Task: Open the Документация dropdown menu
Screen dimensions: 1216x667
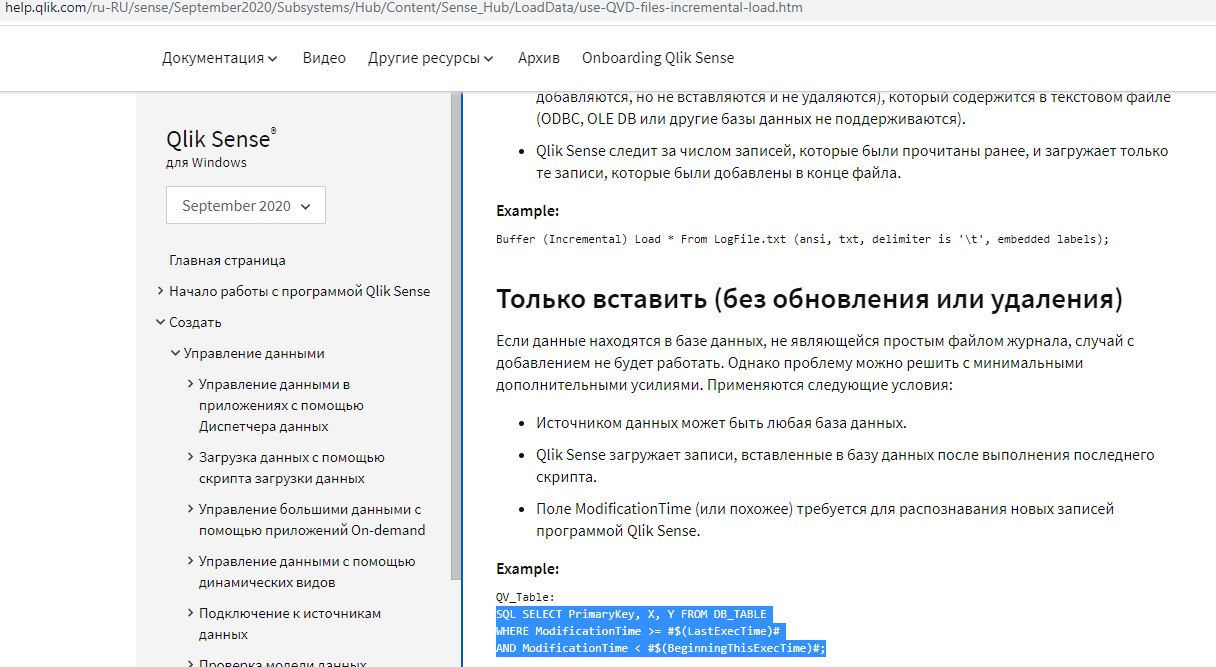Action: tap(220, 58)
